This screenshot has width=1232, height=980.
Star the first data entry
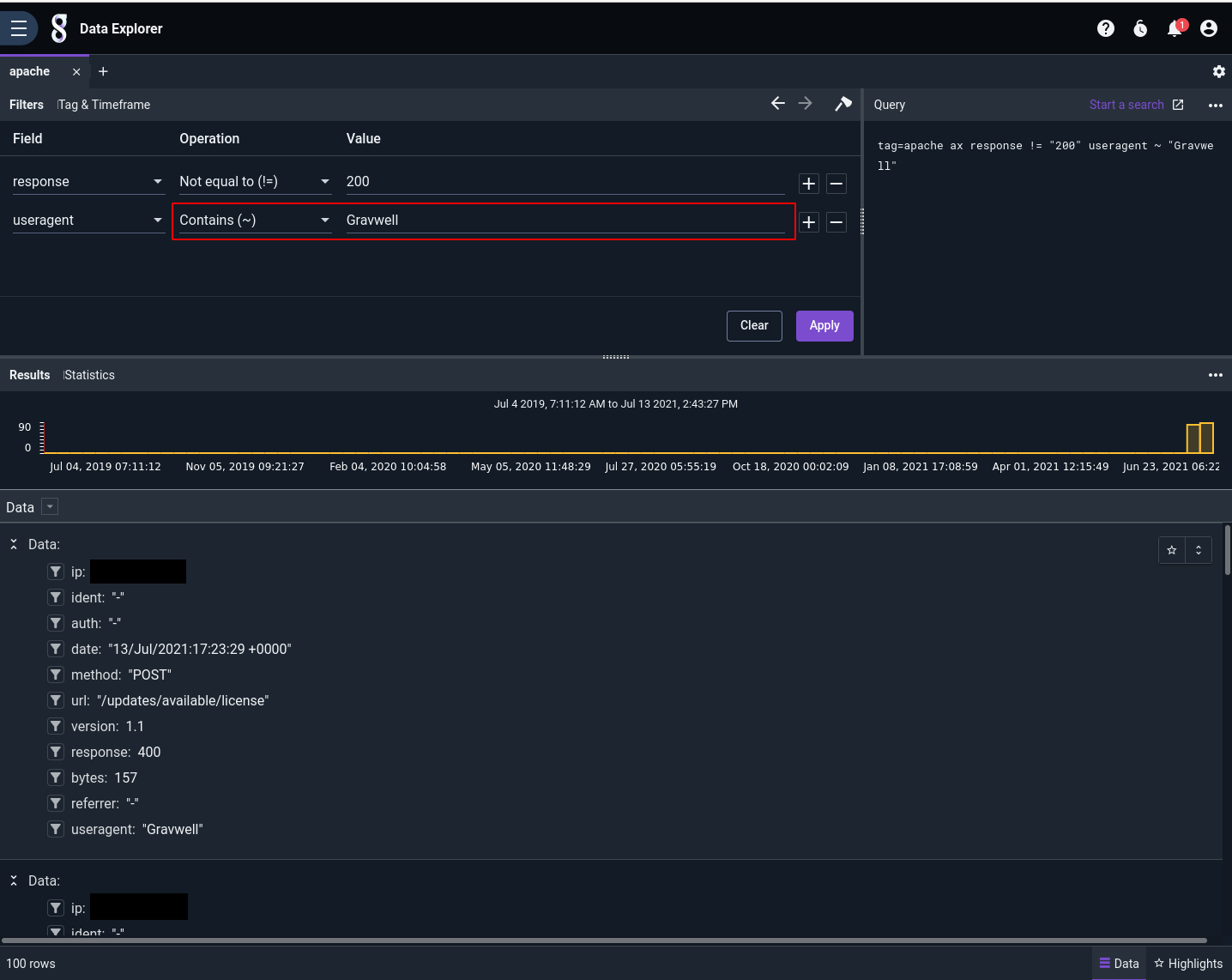pos(1172,550)
